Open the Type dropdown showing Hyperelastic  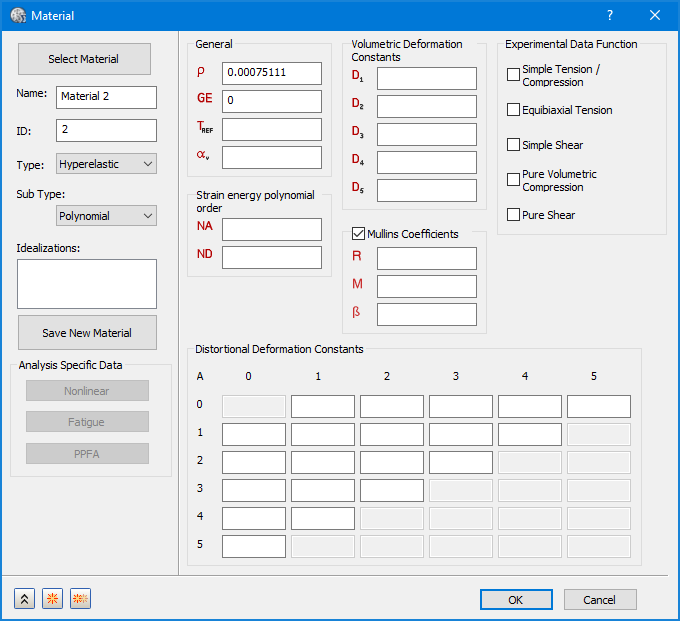(x=106, y=164)
